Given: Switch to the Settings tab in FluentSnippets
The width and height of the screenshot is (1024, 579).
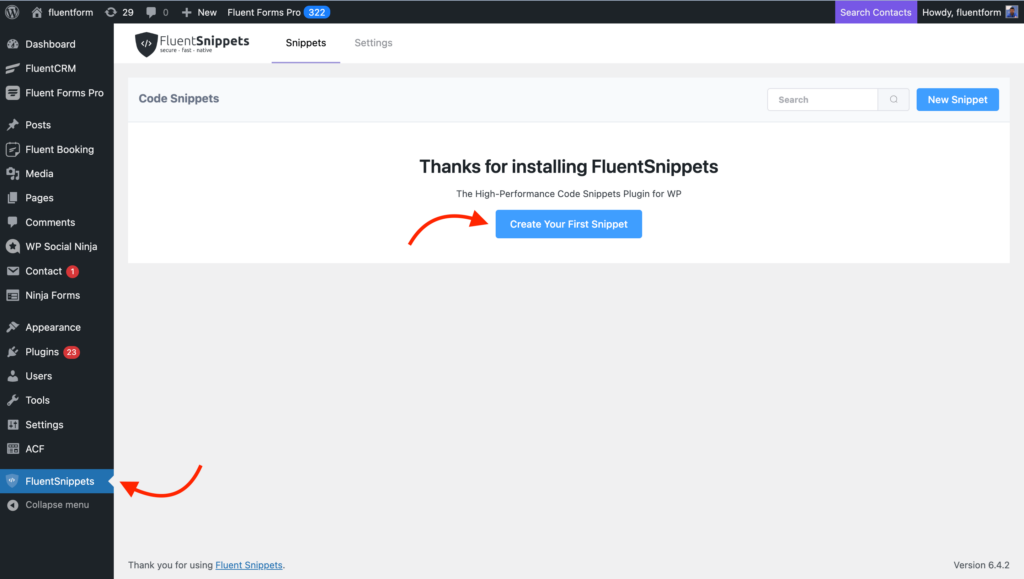Looking at the screenshot, I should [373, 43].
